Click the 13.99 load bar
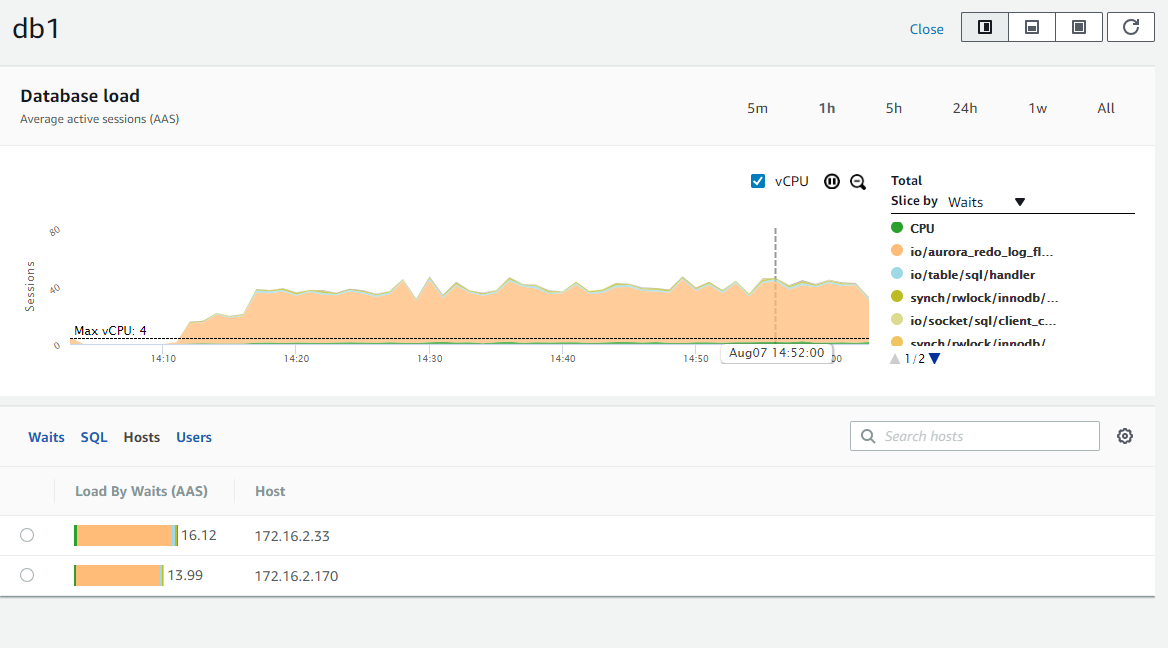This screenshot has width=1168, height=648. click(118, 575)
